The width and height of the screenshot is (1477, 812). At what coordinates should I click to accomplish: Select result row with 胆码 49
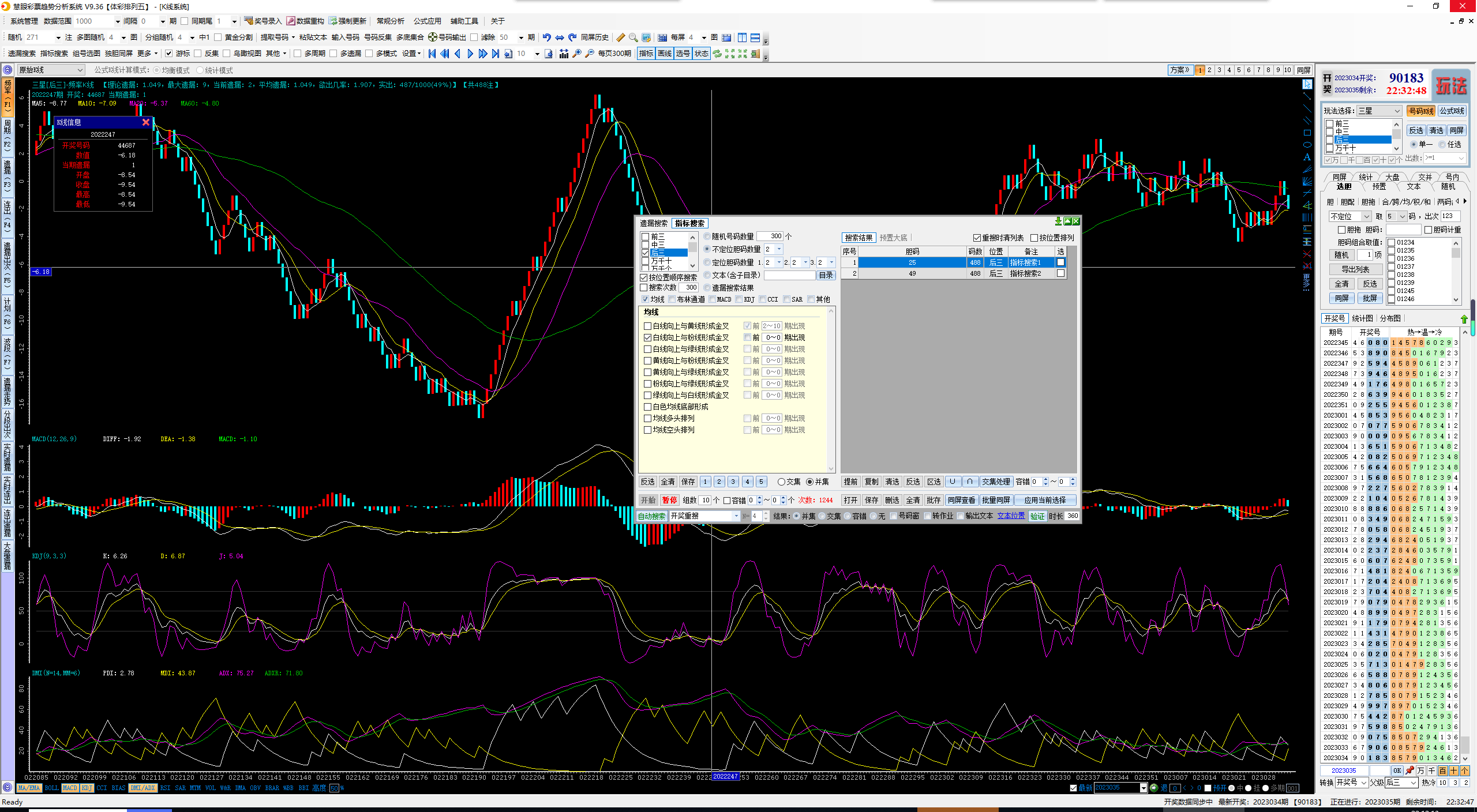click(x=954, y=273)
